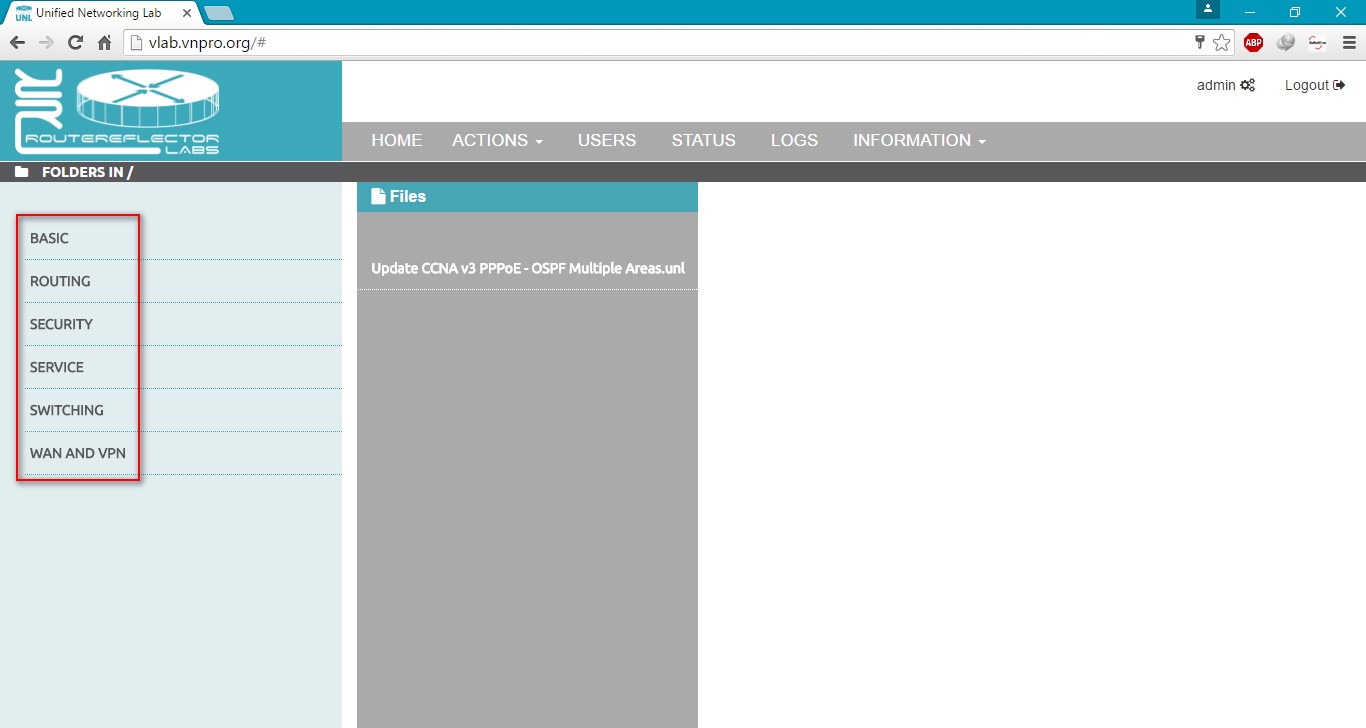Reload the page with refresh icon

point(75,42)
